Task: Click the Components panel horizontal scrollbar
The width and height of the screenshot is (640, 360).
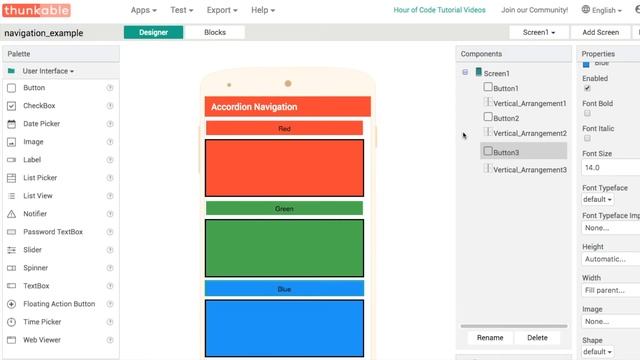Action: pyautogui.click(x=513, y=326)
